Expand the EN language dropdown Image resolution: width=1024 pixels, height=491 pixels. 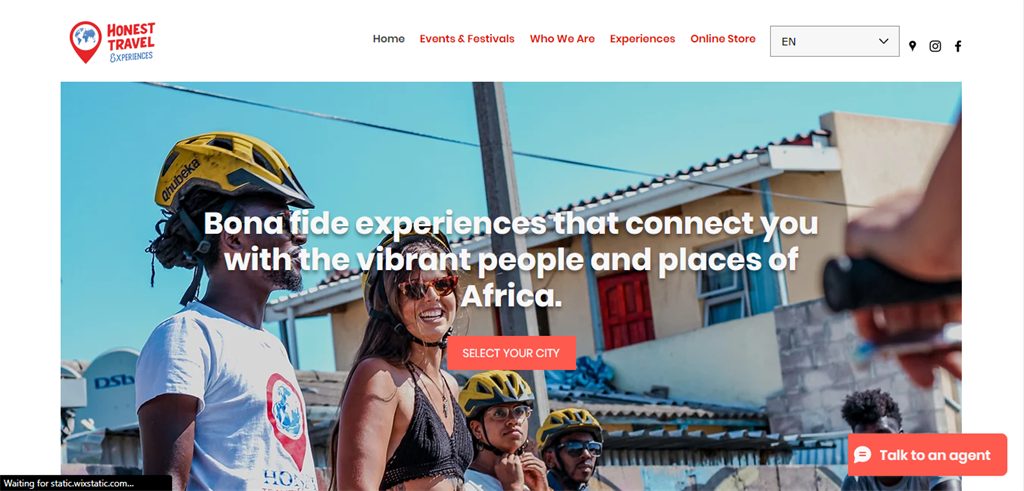point(835,41)
